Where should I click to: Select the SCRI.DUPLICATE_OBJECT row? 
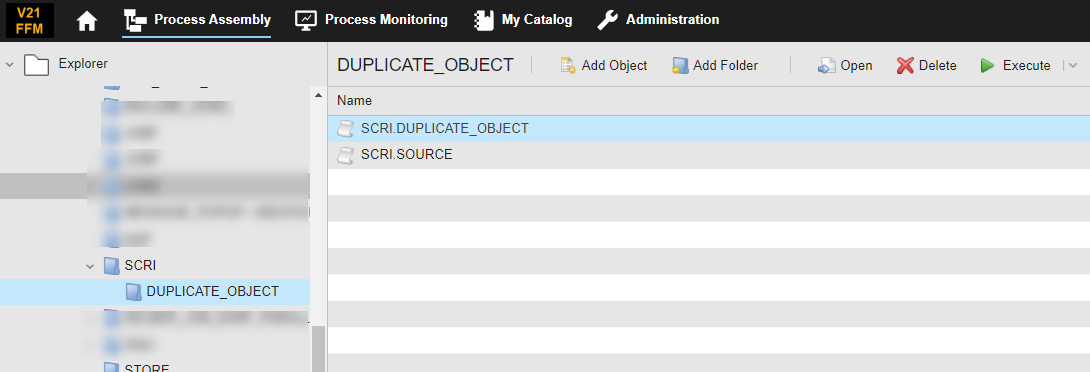click(708, 129)
